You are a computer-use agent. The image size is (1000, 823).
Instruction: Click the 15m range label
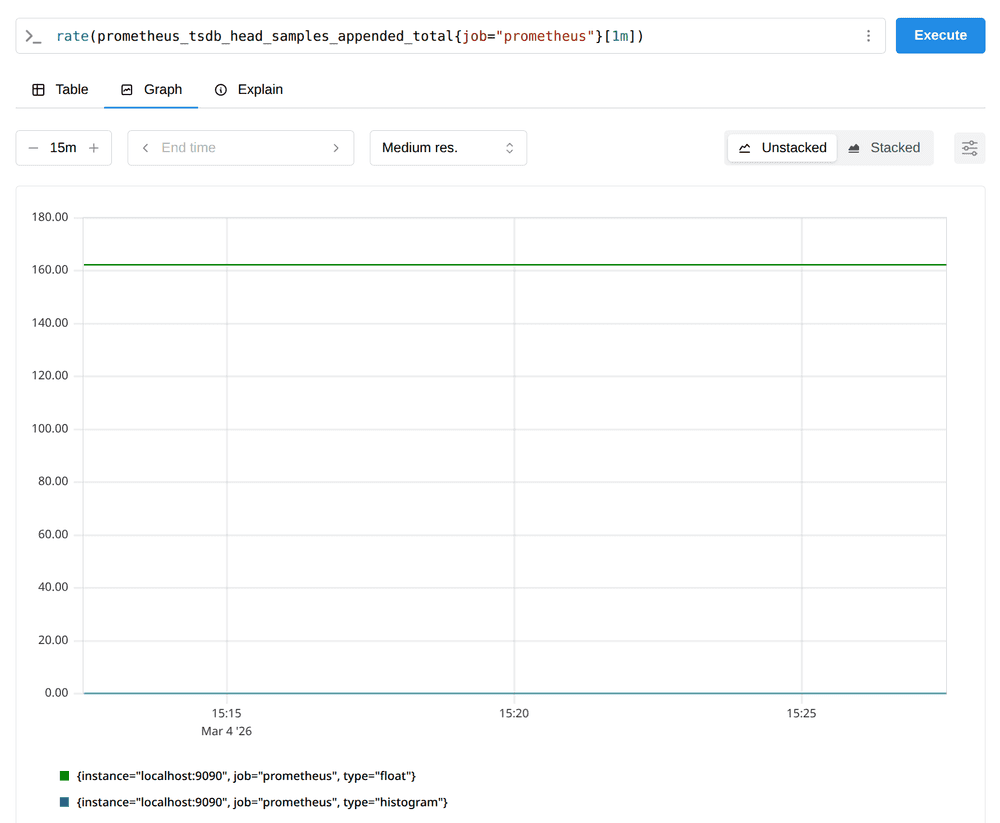pyautogui.click(x=61, y=147)
